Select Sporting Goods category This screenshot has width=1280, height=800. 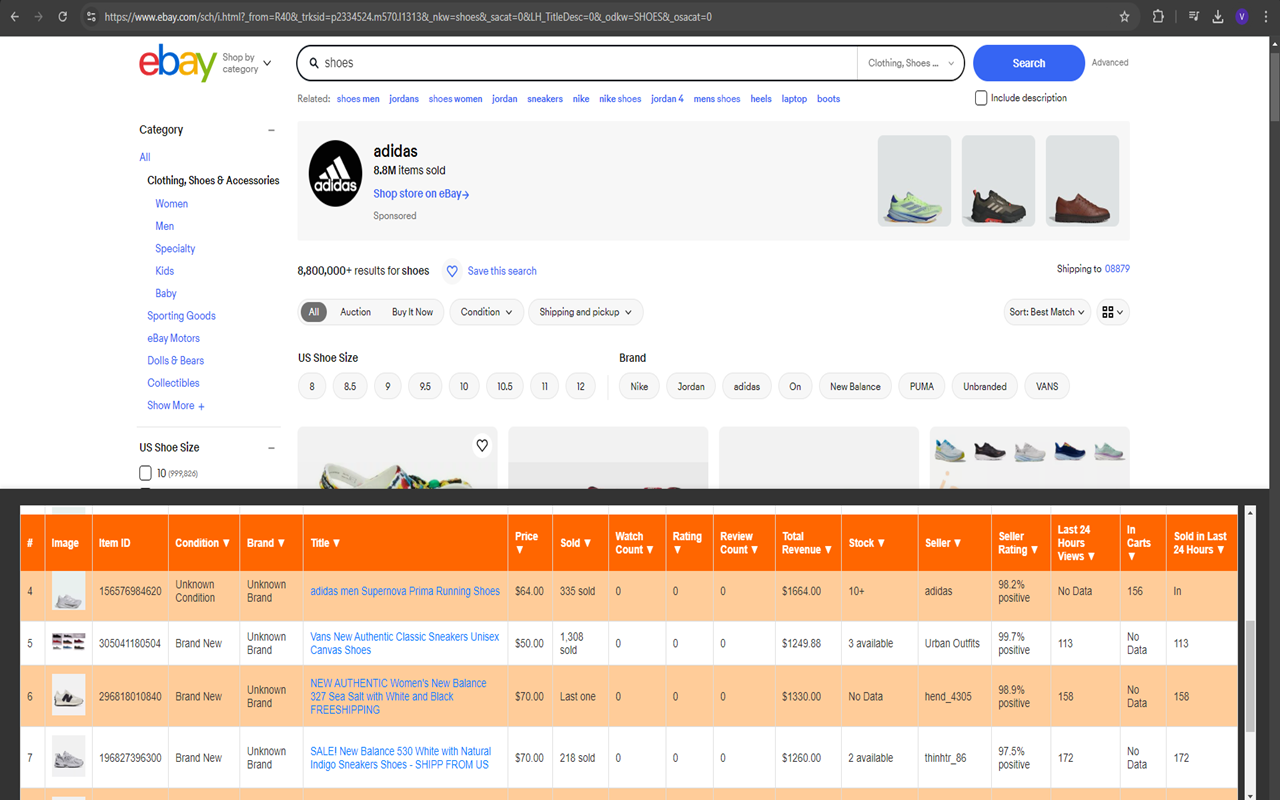coord(181,316)
